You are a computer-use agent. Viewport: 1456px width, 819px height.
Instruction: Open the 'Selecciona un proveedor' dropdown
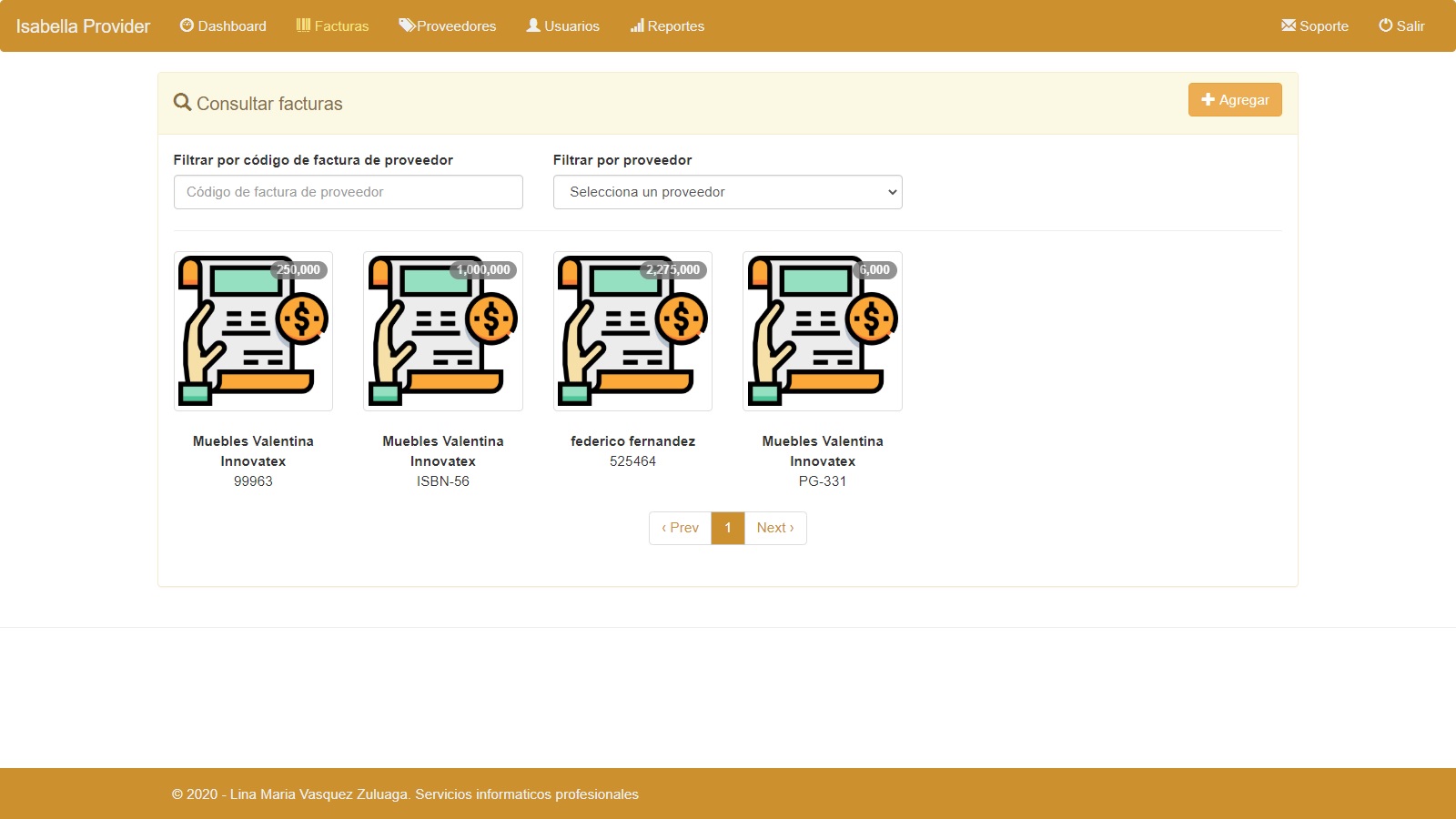[727, 192]
